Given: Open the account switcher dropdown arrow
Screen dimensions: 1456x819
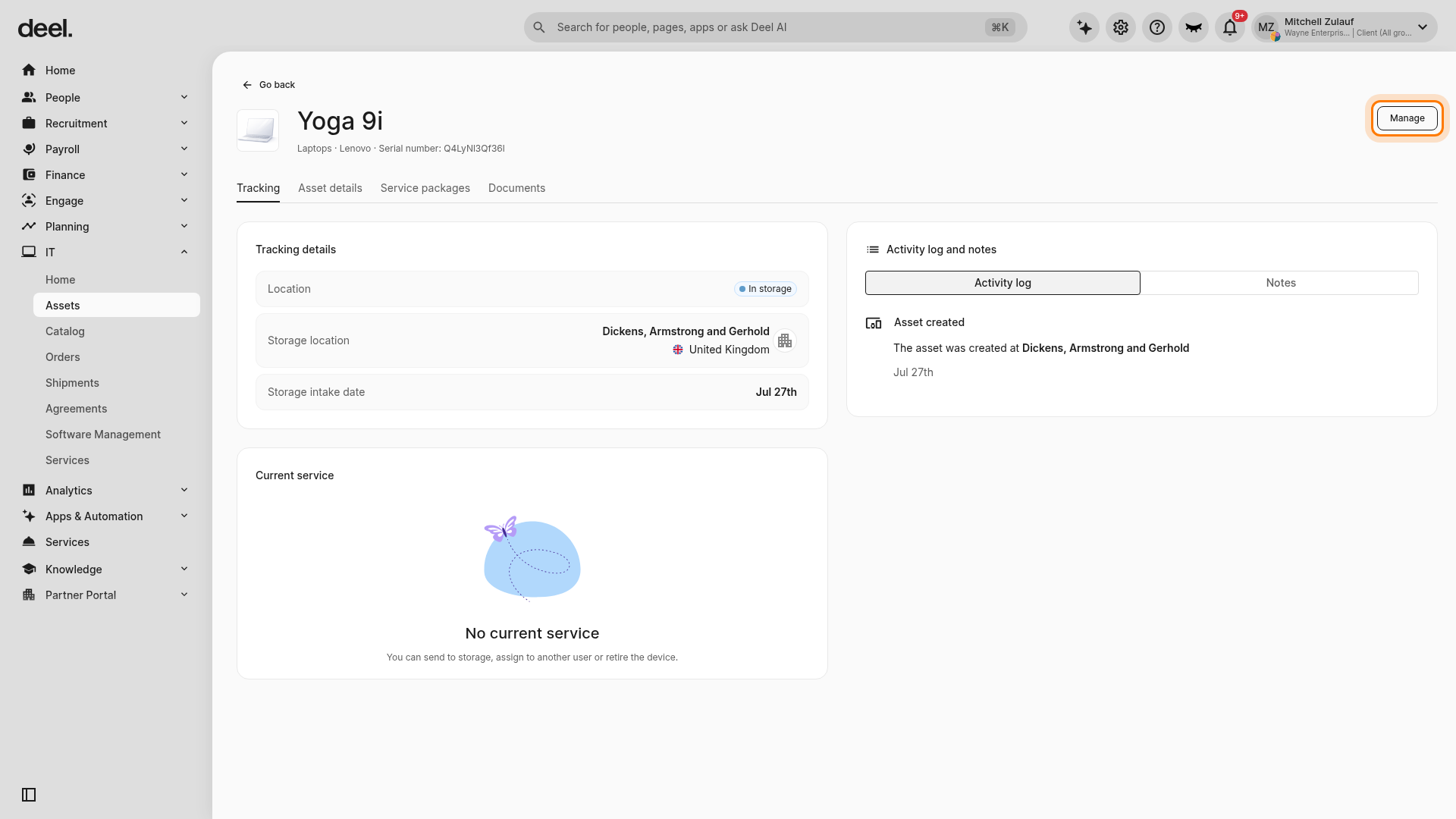Looking at the screenshot, I should click(1423, 27).
